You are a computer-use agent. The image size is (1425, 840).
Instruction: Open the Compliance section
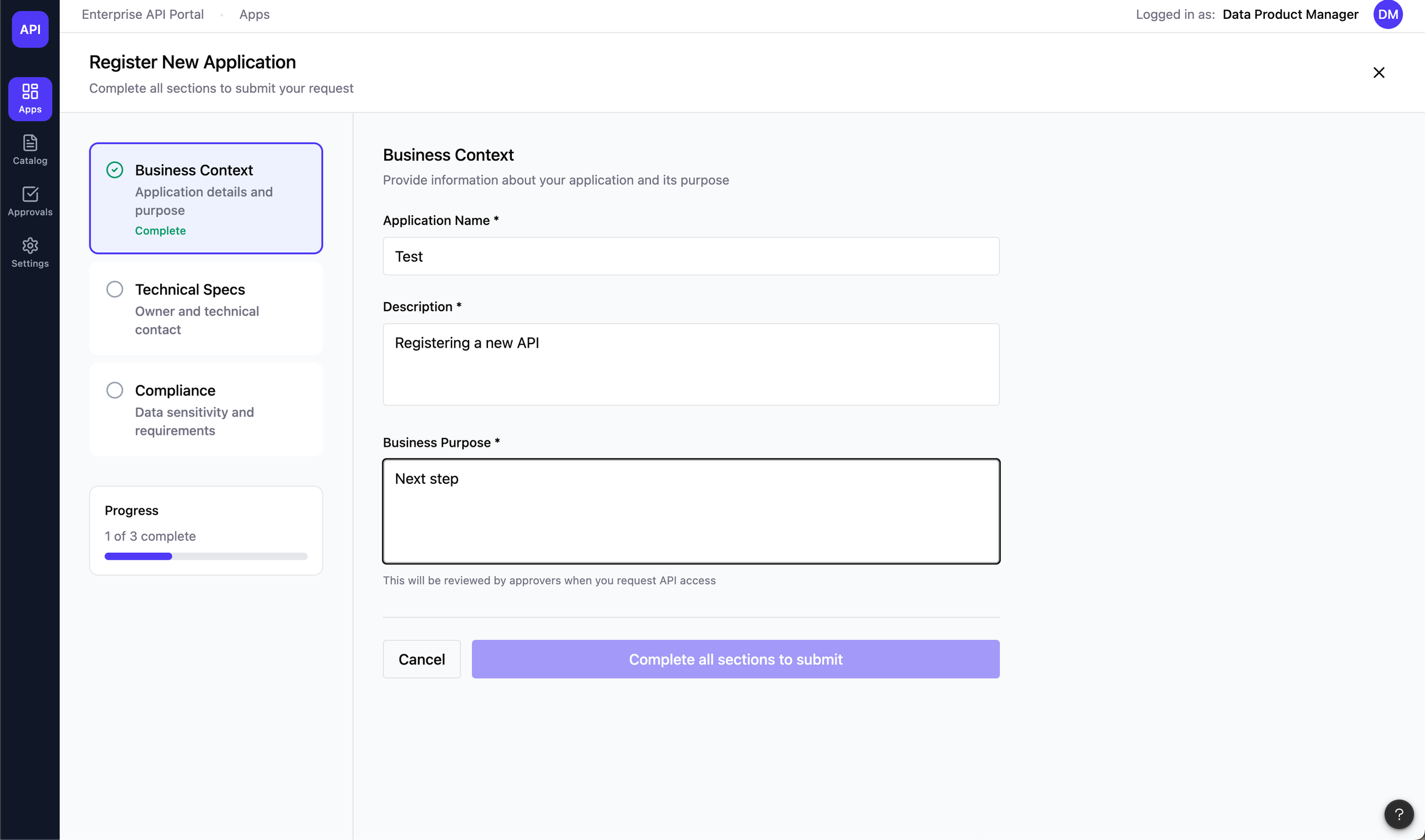click(206, 409)
